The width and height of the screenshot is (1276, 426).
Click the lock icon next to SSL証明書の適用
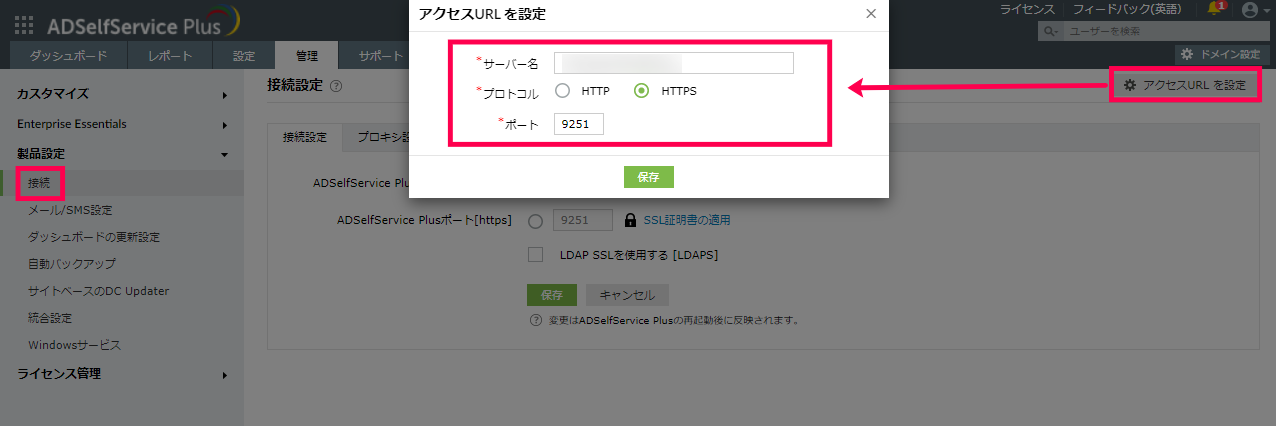coord(630,221)
